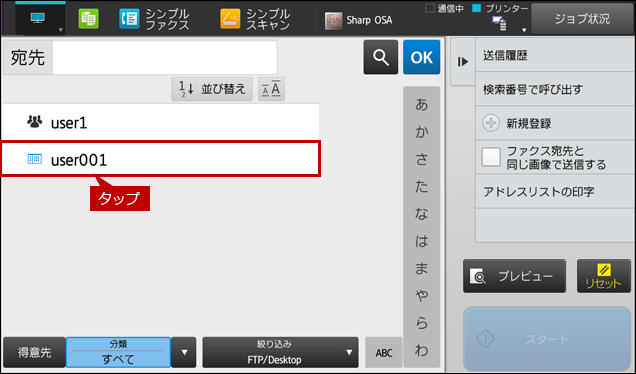Confirm with the OK button

(x=421, y=57)
